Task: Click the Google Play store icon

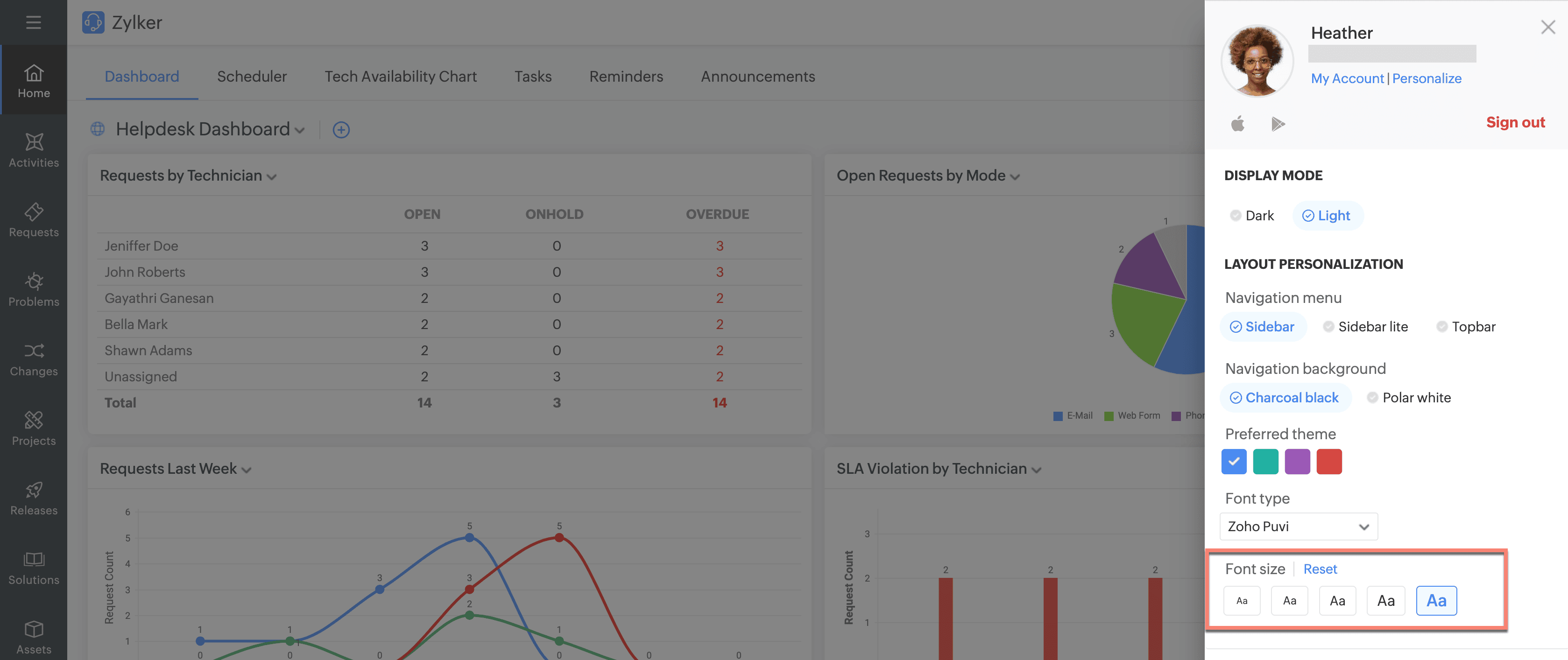Action: 1278,124
